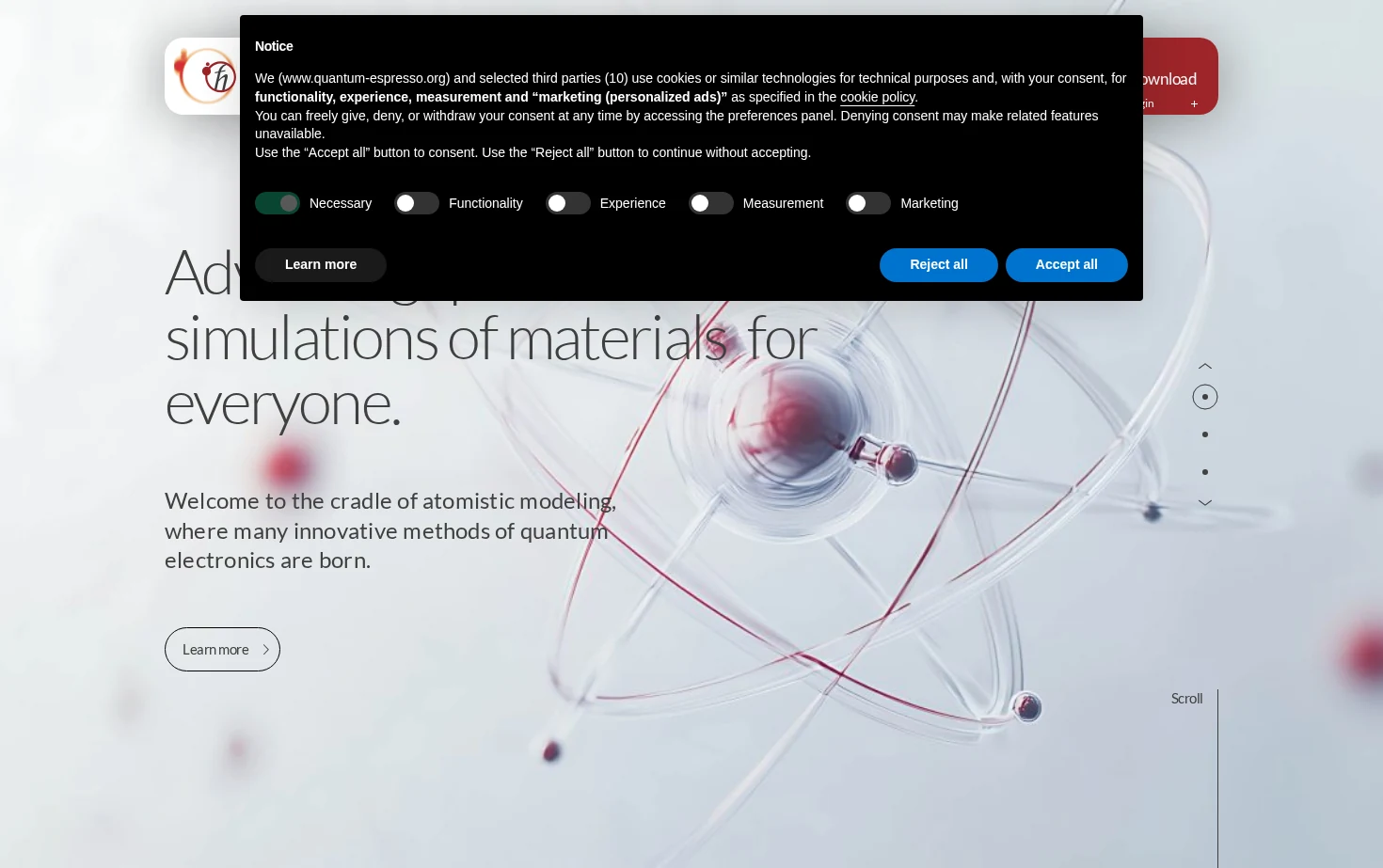The width and height of the screenshot is (1383, 868).
Task: Enable the Functionality cookies switch
Action: [417, 203]
